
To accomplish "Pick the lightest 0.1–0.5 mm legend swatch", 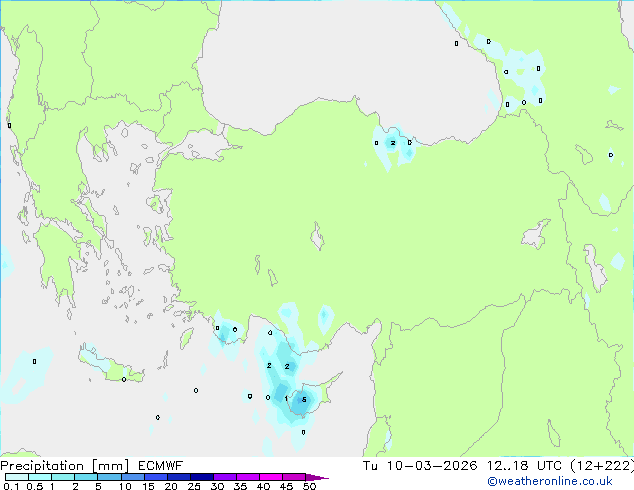I will [x=17, y=477].
